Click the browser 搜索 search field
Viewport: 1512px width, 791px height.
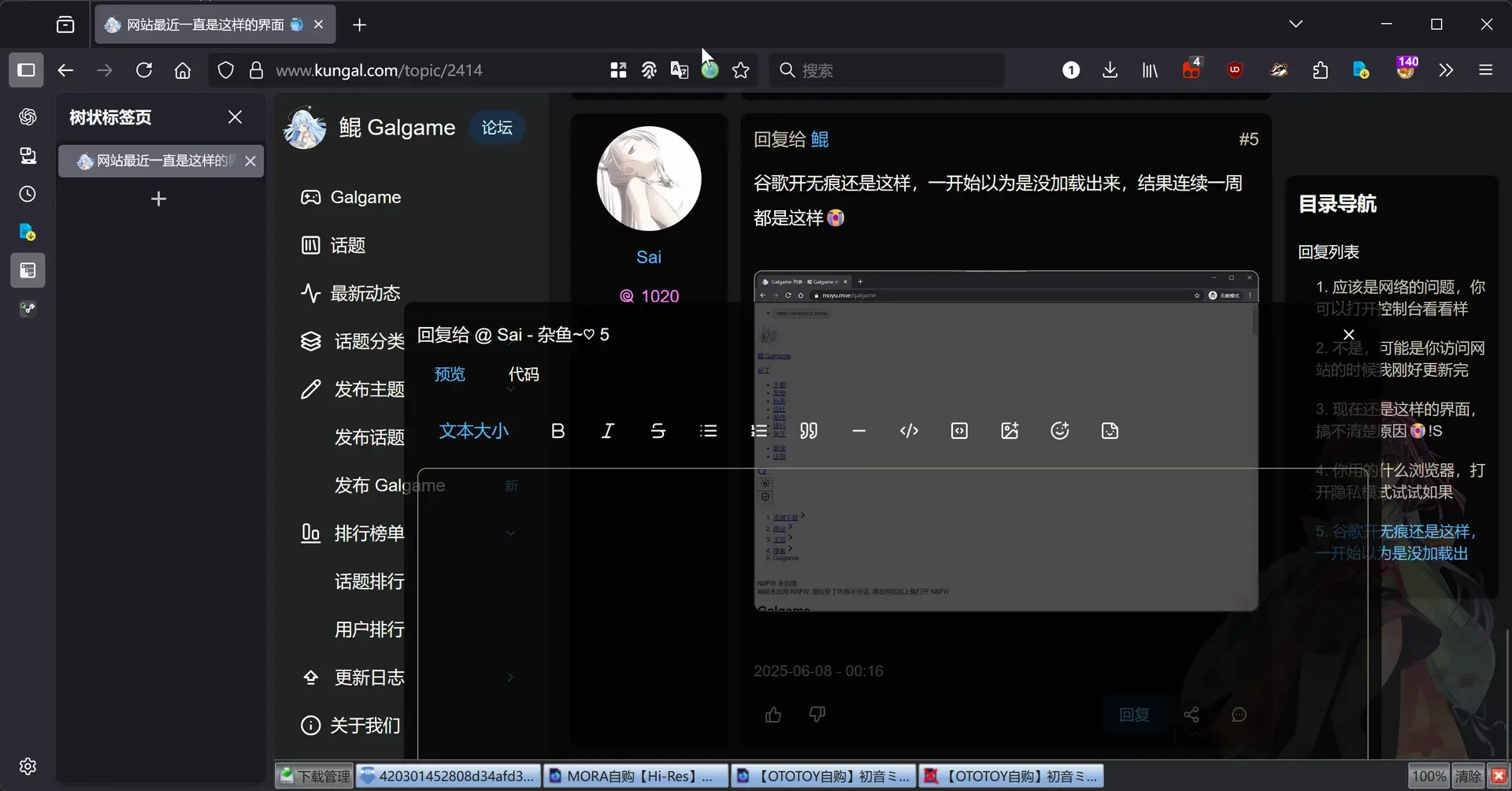pos(886,70)
